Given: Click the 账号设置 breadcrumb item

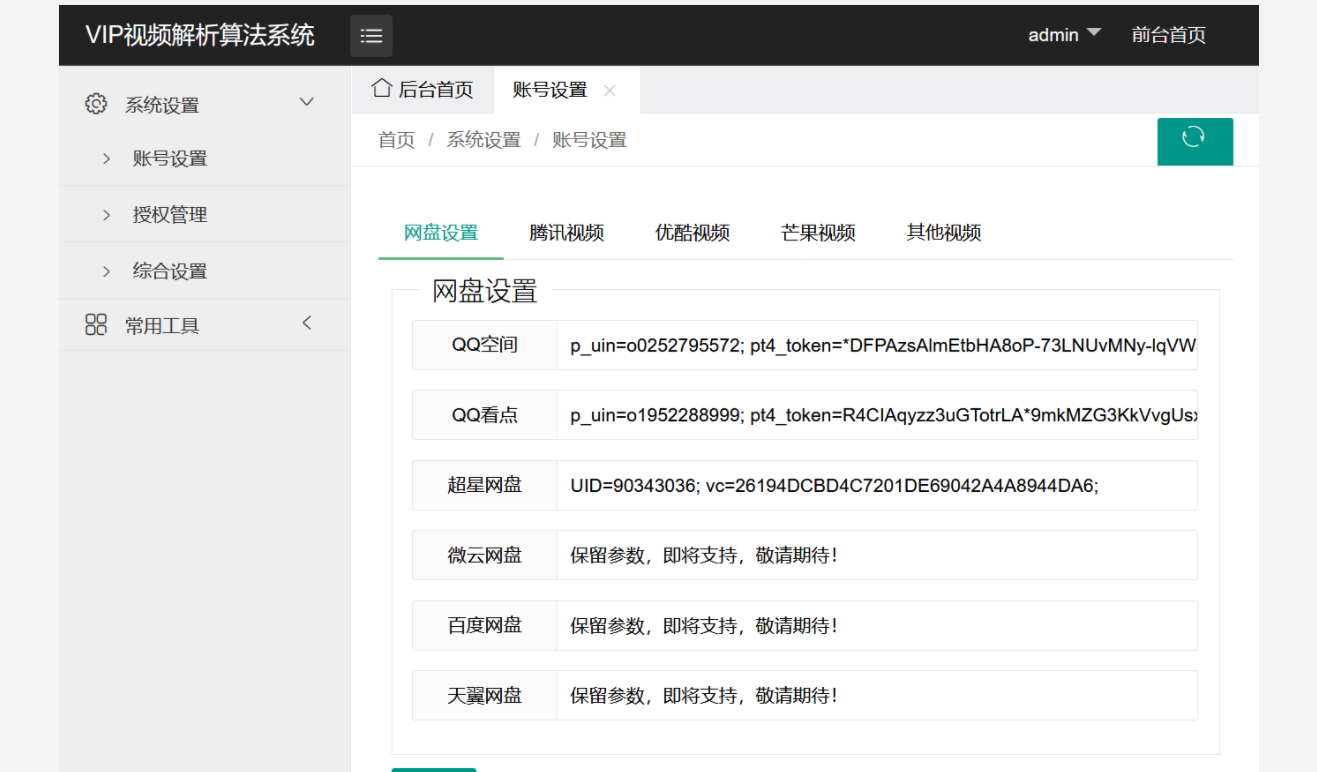Looking at the screenshot, I should point(590,140).
